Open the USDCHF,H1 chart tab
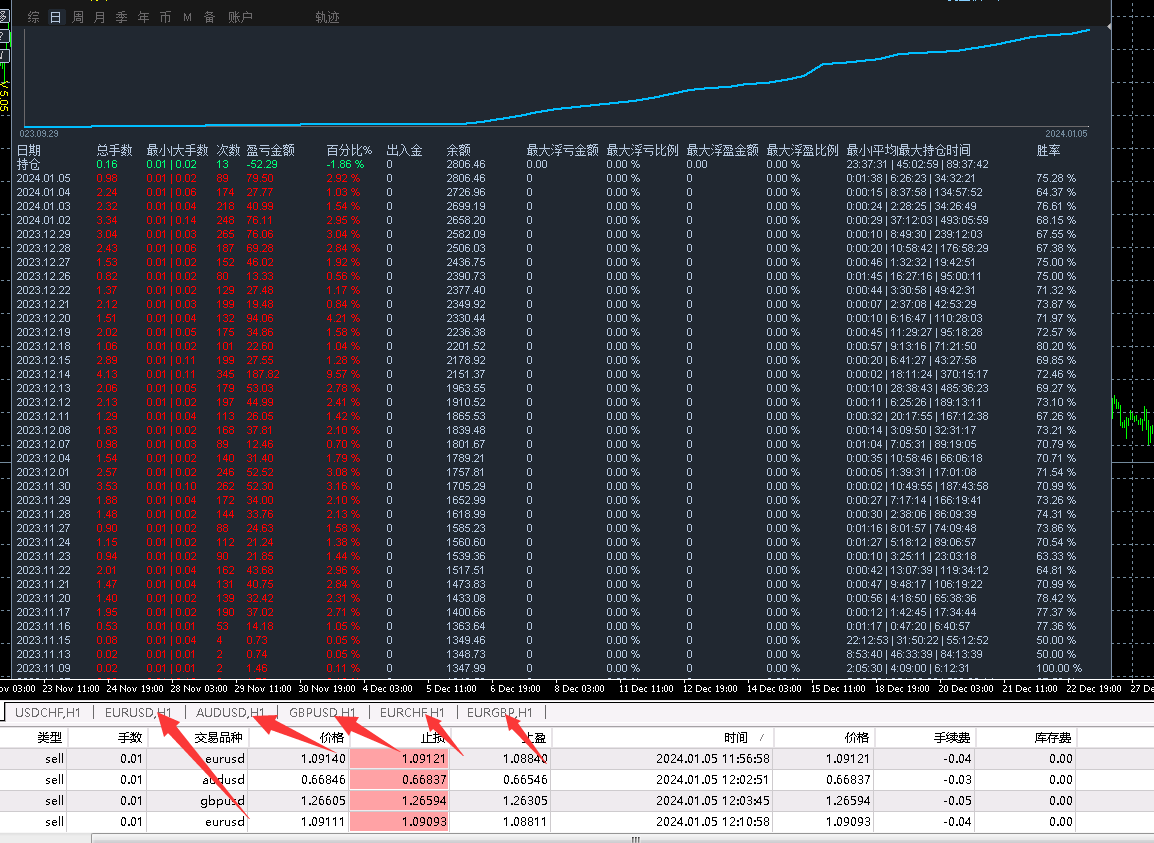This screenshot has width=1154, height=843. 46,712
